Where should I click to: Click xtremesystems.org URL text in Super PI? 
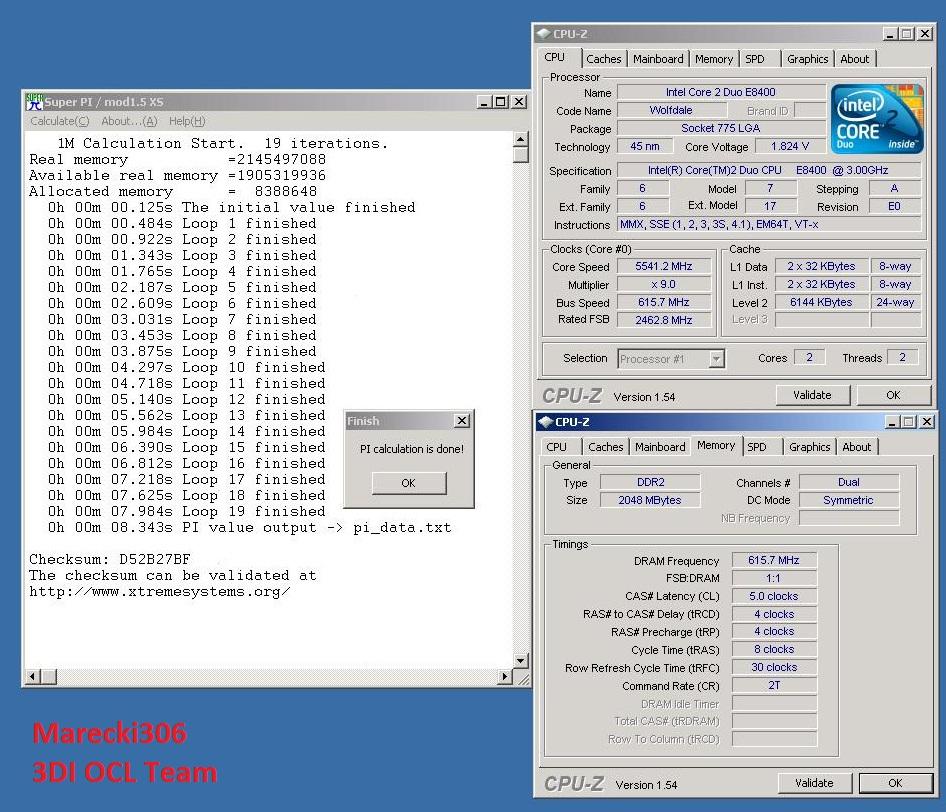(x=160, y=592)
